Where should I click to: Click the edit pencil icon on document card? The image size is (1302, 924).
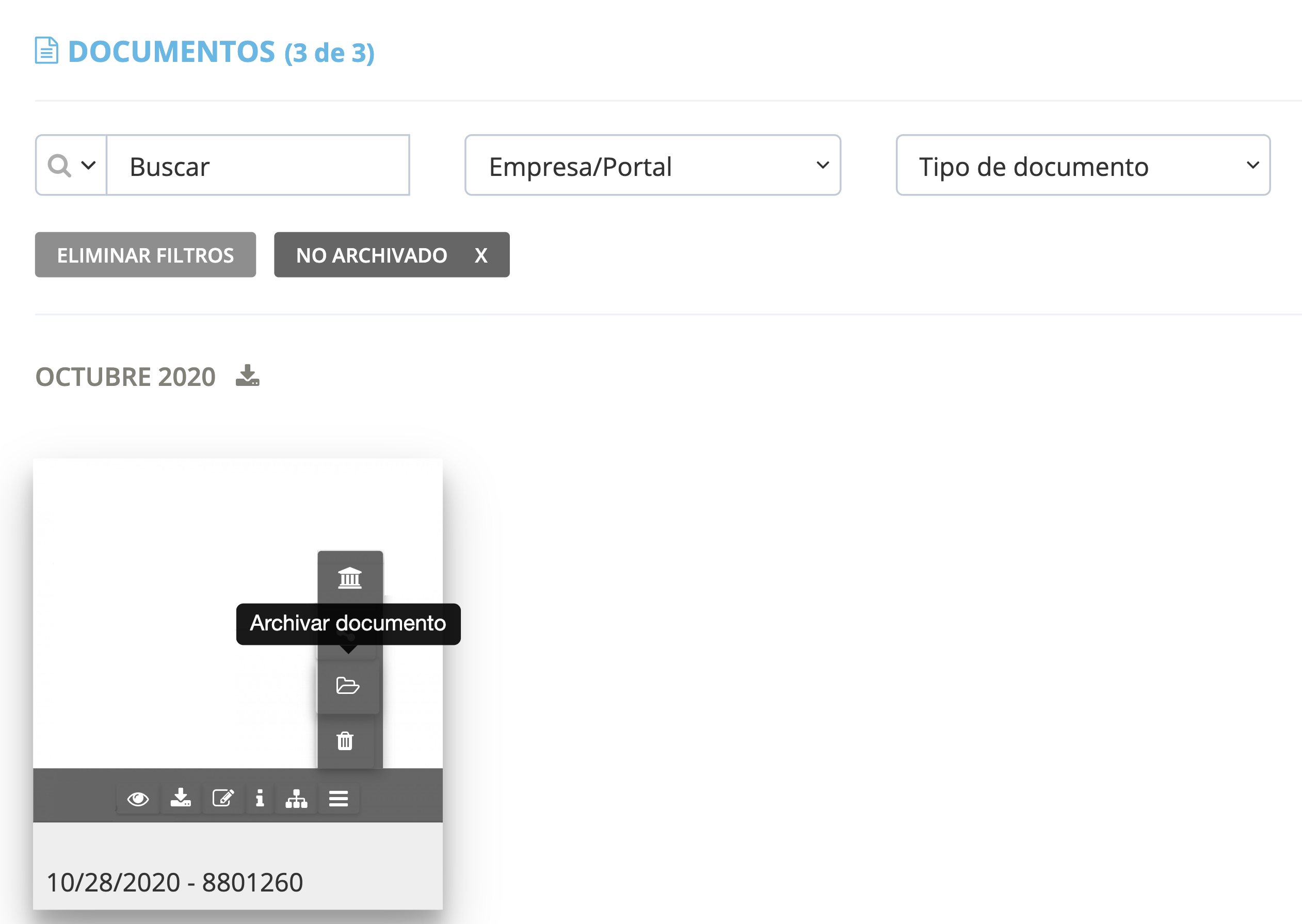[223, 798]
